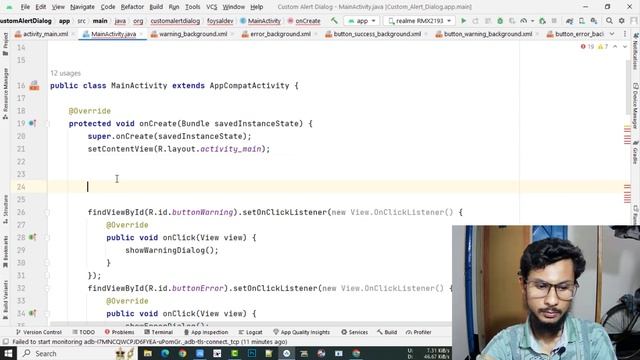
Task: Open Version Control tool window
Action: (x=39, y=332)
